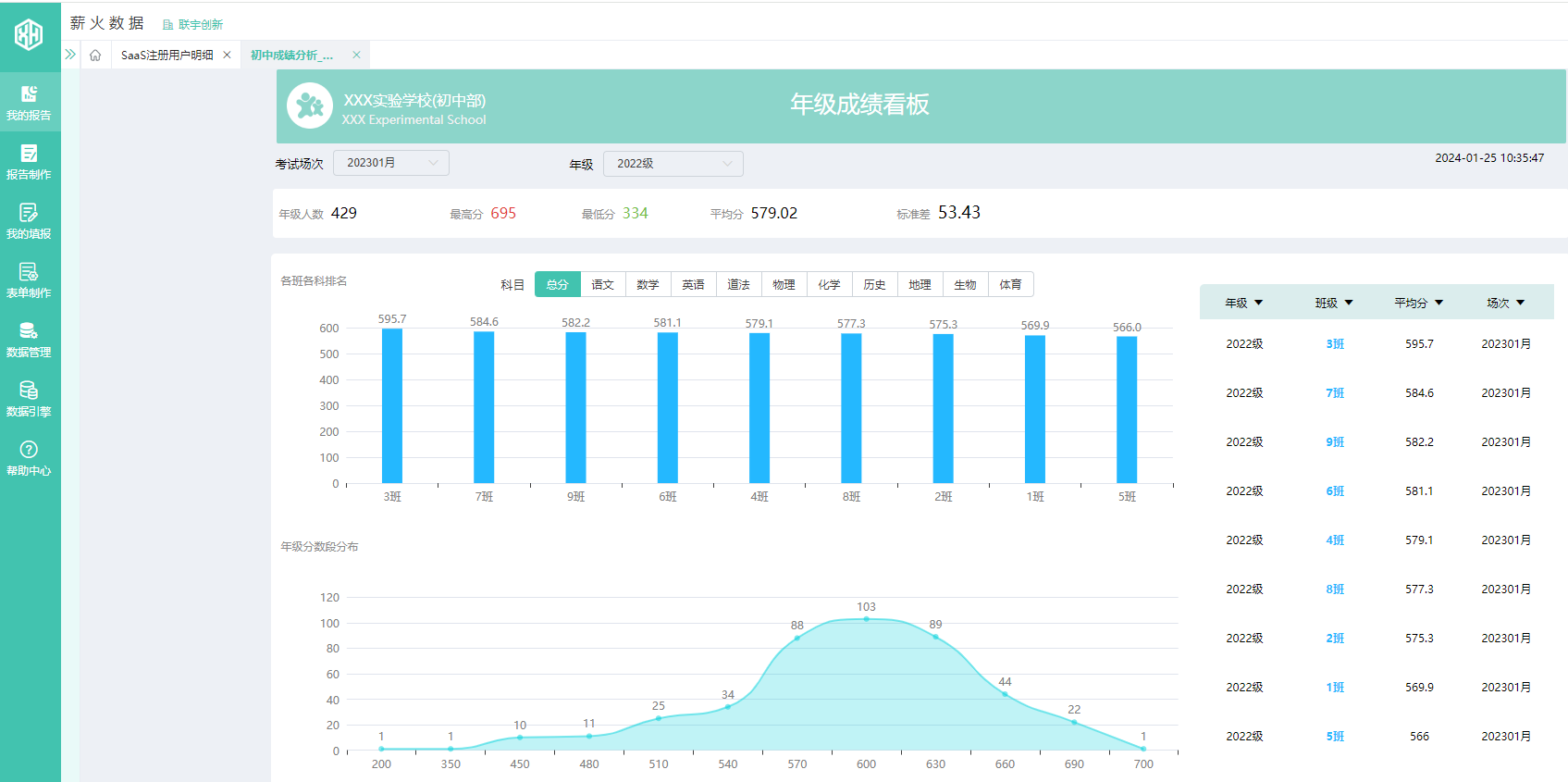Close the SaaS注册用户明细 tab
1568x782 pixels.
point(227,56)
